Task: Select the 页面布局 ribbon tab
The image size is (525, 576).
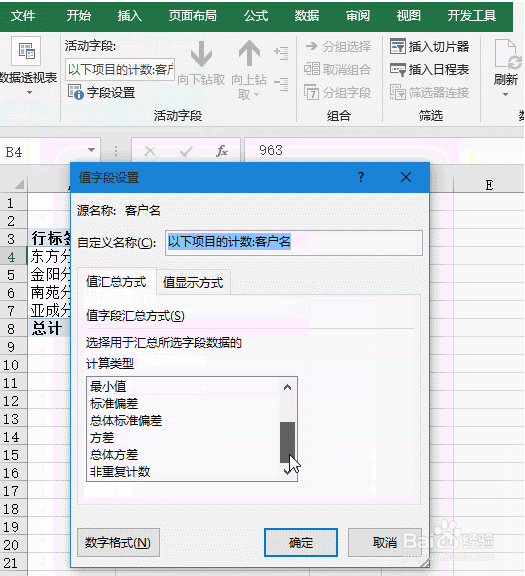Action: tap(193, 16)
